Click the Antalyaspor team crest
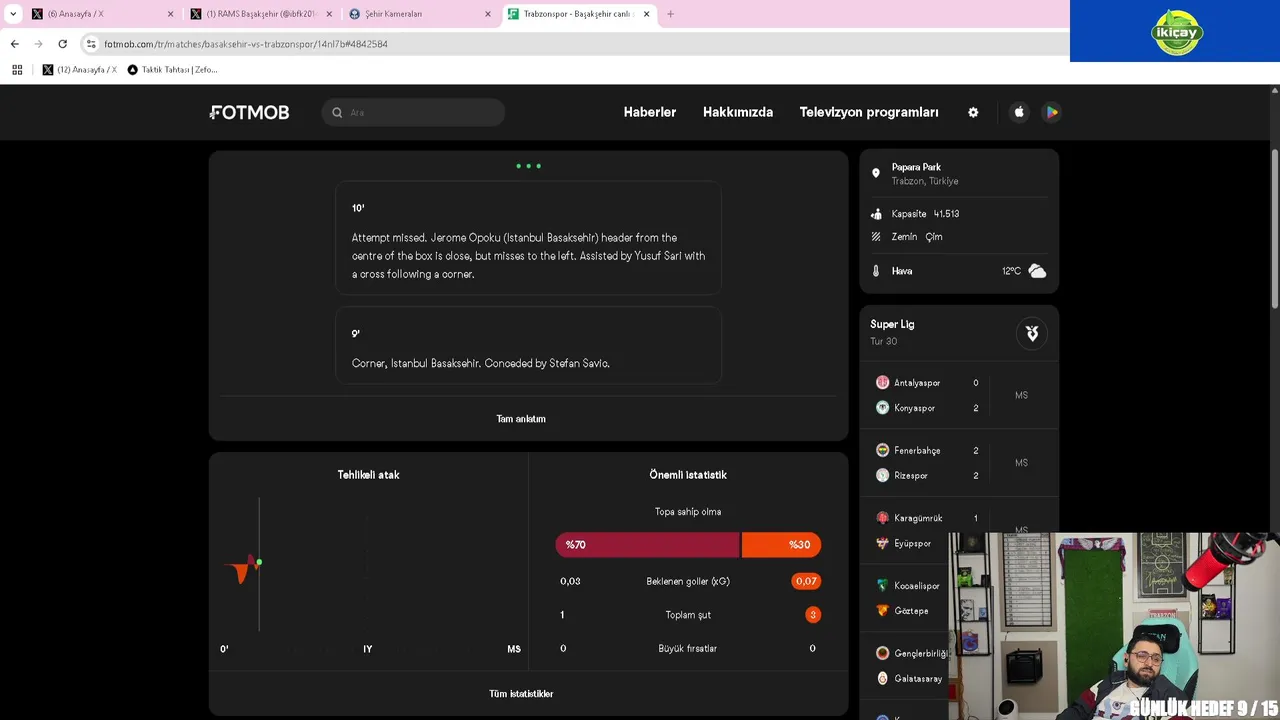The width and height of the screenshot is (1280, 720). pyautogui.click(x=882, y=383)
